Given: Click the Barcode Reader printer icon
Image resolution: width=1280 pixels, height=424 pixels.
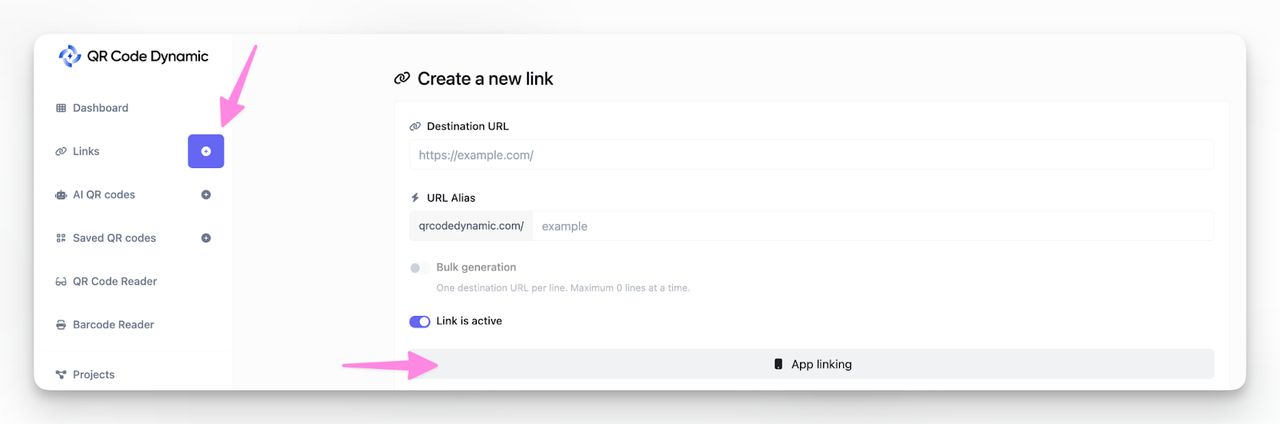Looking at the screenshot, I should coord(61,325).
